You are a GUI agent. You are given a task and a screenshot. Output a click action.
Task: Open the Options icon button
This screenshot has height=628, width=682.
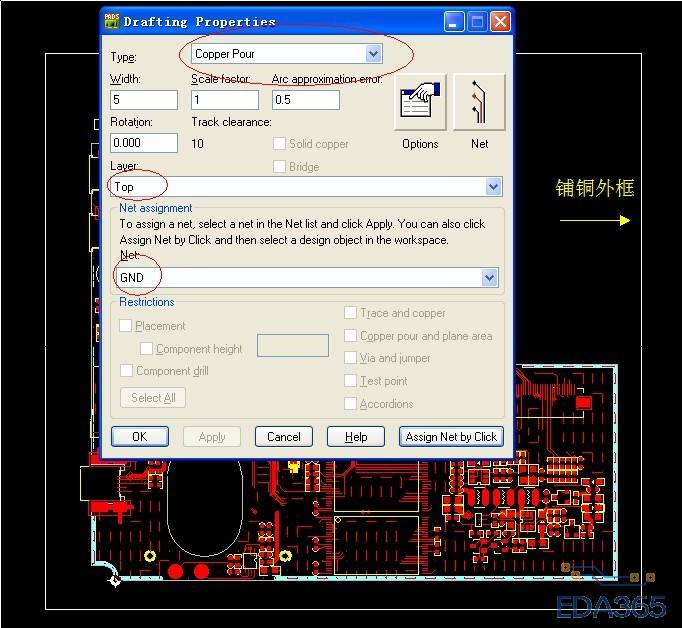(420, 103)
